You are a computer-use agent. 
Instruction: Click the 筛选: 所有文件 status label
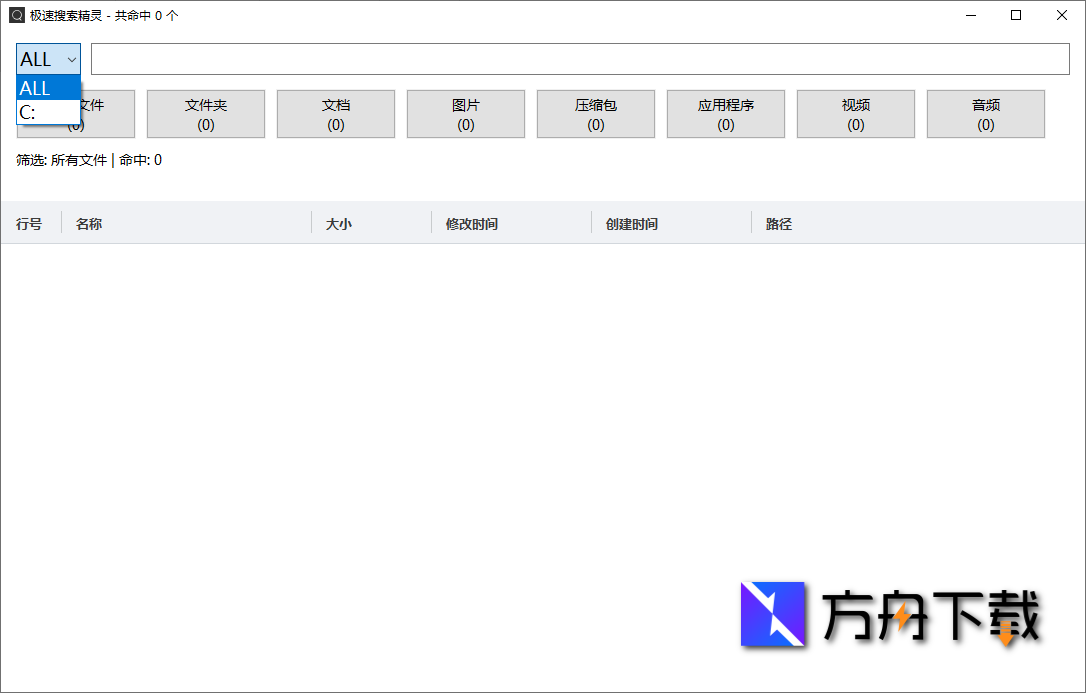[x=60, y=159]
